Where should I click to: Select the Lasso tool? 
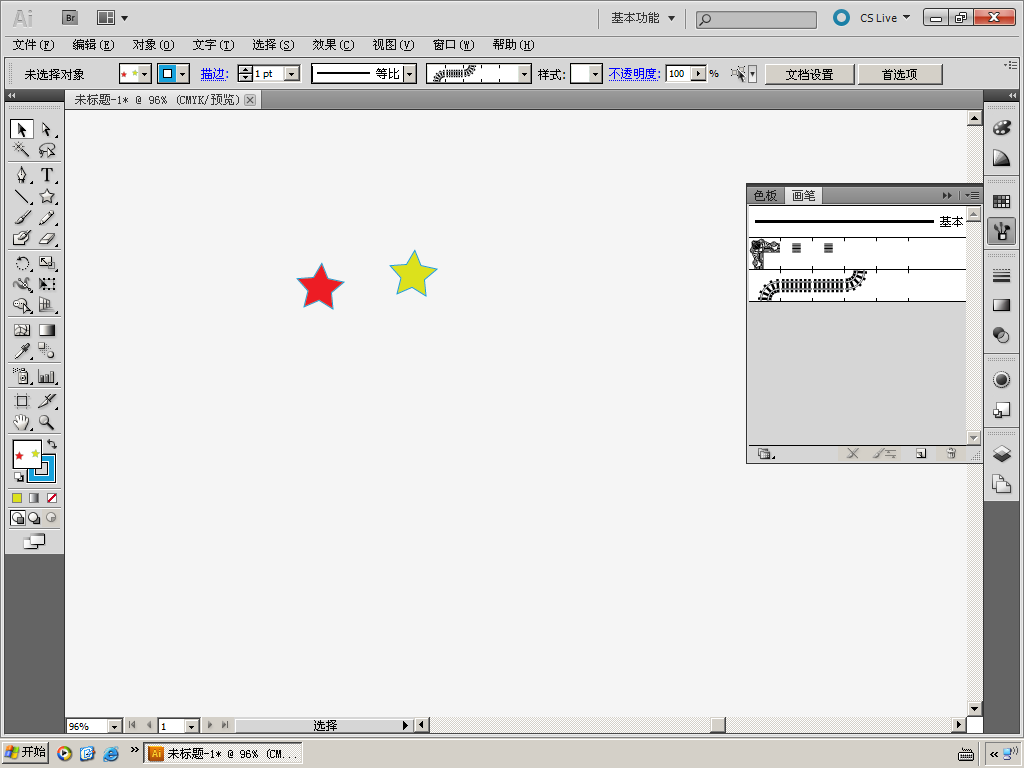46,150
